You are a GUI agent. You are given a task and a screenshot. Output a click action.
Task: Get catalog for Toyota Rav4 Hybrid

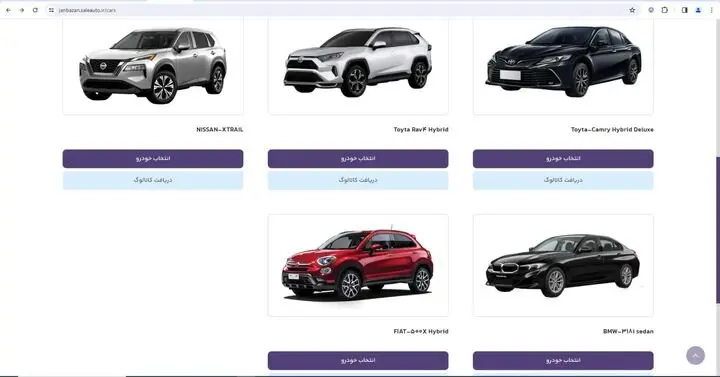pyautogui.click(x=358, y=180)
